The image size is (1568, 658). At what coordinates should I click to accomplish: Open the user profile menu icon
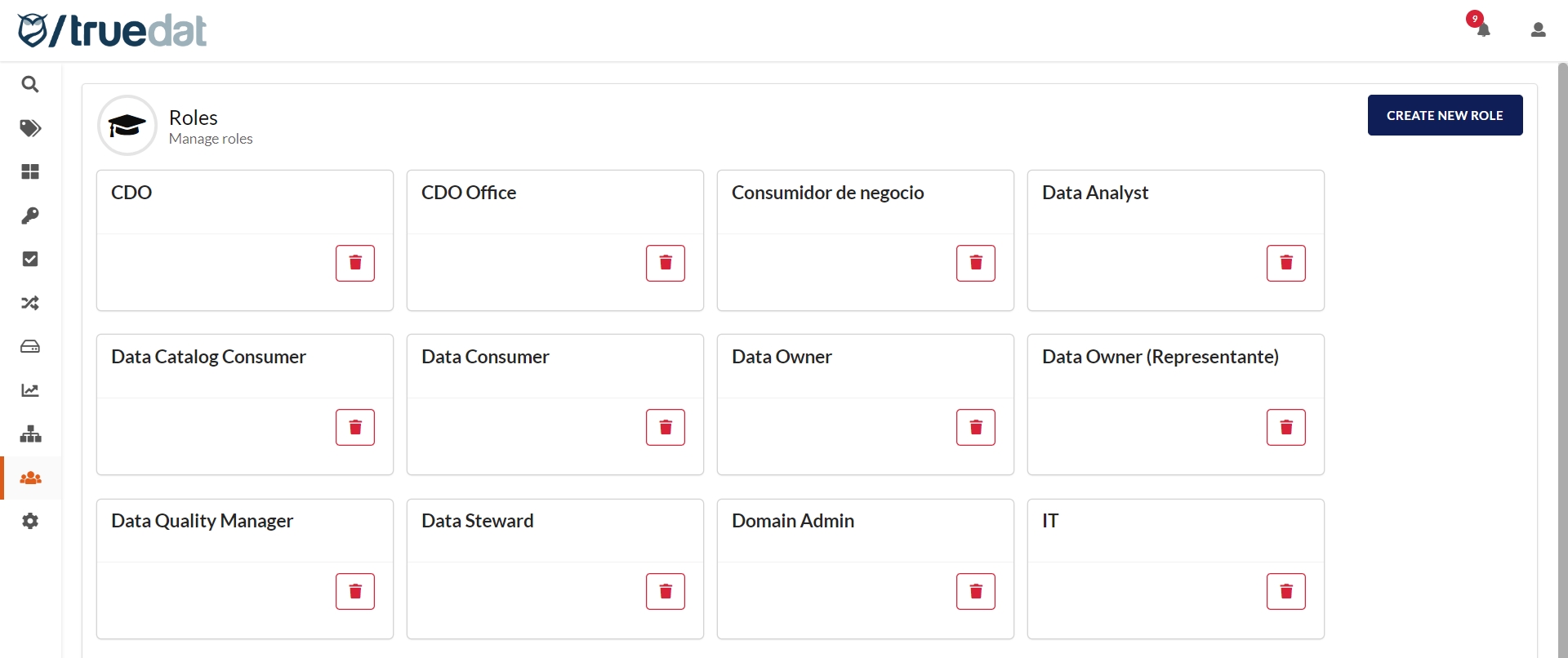(x=1538, y=30)
